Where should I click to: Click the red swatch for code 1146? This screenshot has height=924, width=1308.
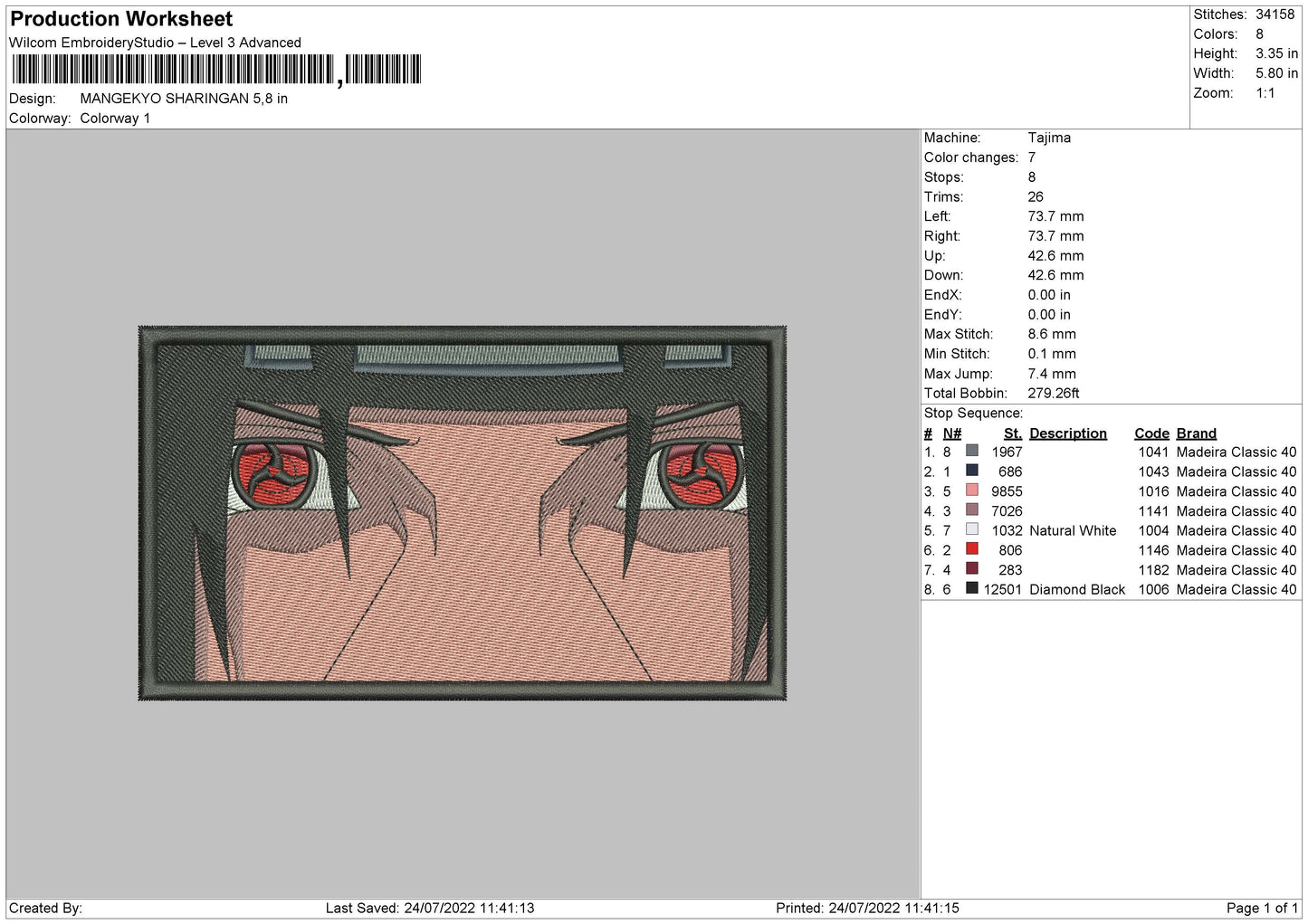972,549
